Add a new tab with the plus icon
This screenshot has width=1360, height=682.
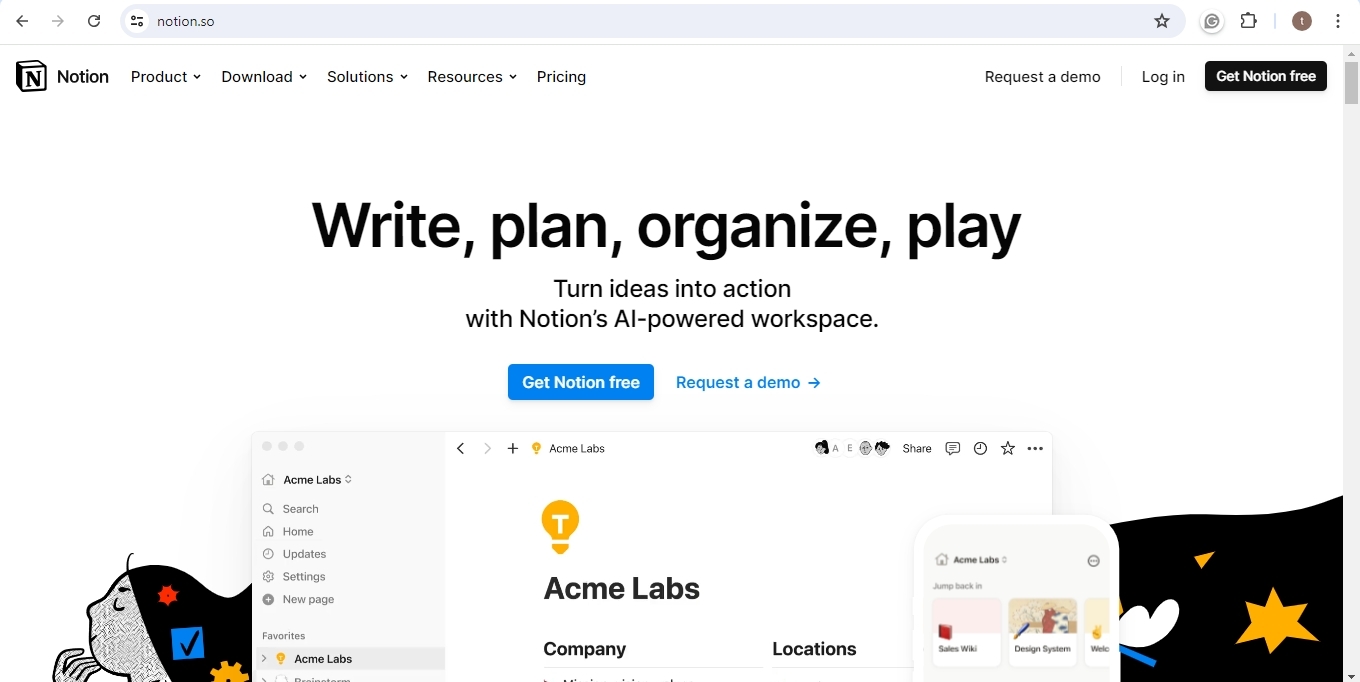point(513,448)
